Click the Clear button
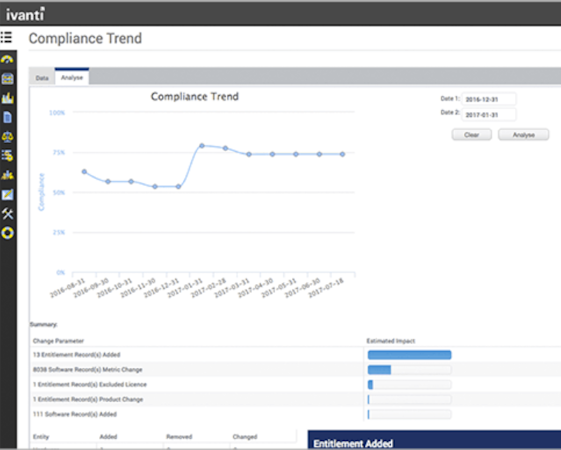The width and height of the screenshot is (561, 450). 472,135
